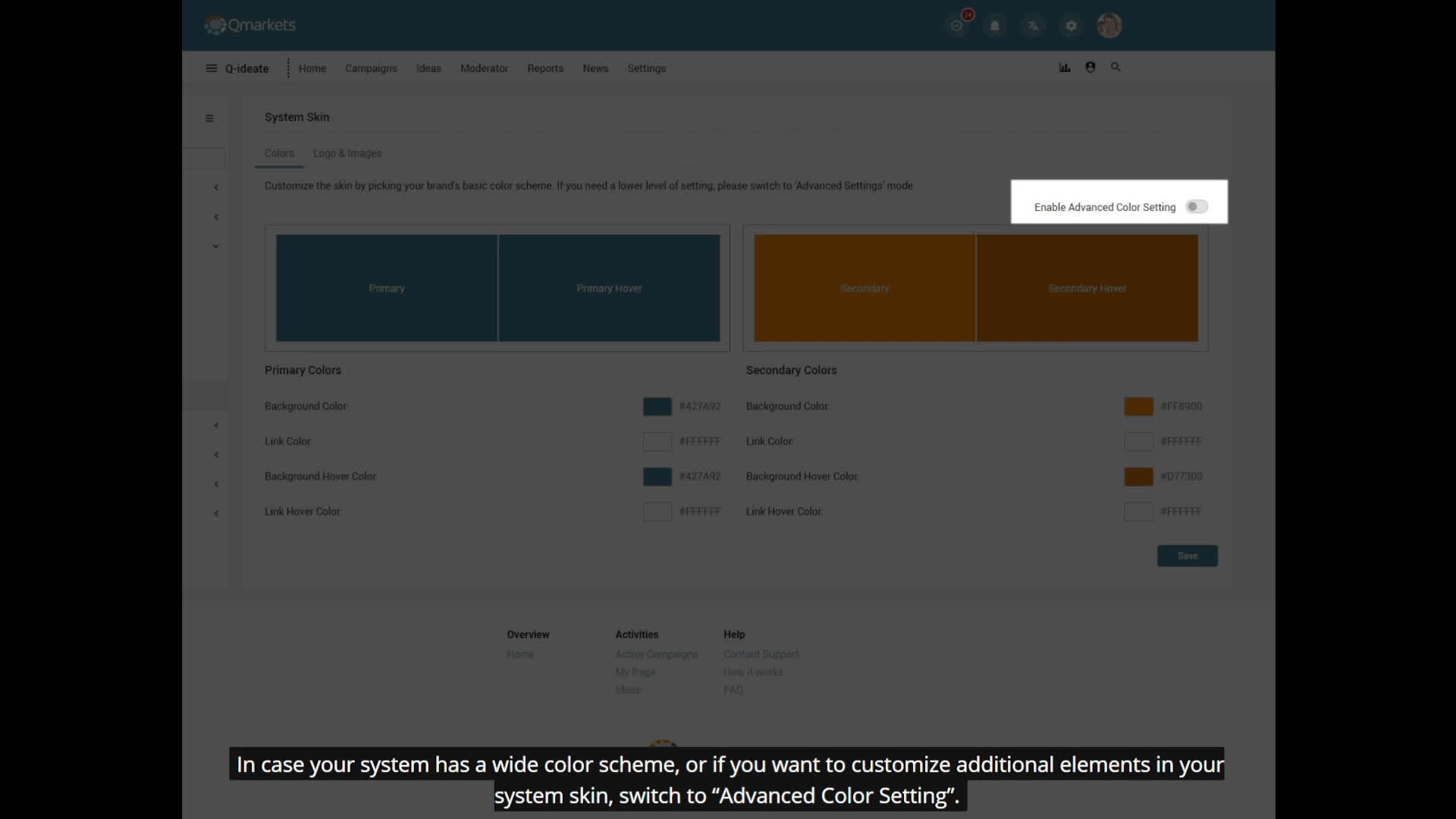Collapse the downward sidebar chevron section
Image resolution: width=1456 pixels, height=819 pixels.
coord(216,246)
